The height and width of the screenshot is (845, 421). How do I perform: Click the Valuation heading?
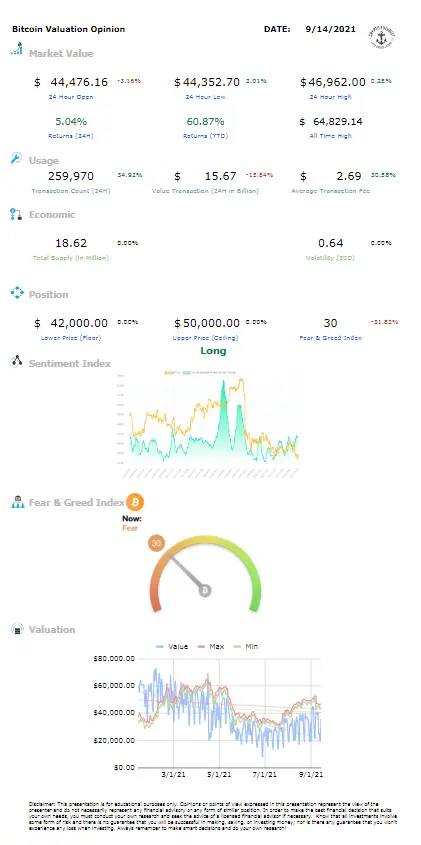click(52, 629)
